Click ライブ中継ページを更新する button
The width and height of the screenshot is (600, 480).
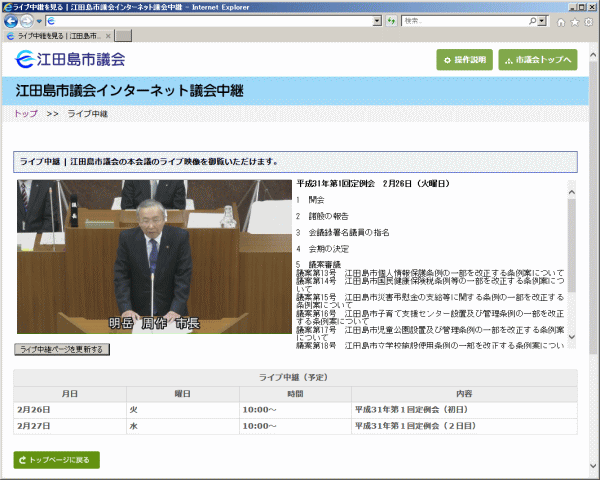(62, 349)
